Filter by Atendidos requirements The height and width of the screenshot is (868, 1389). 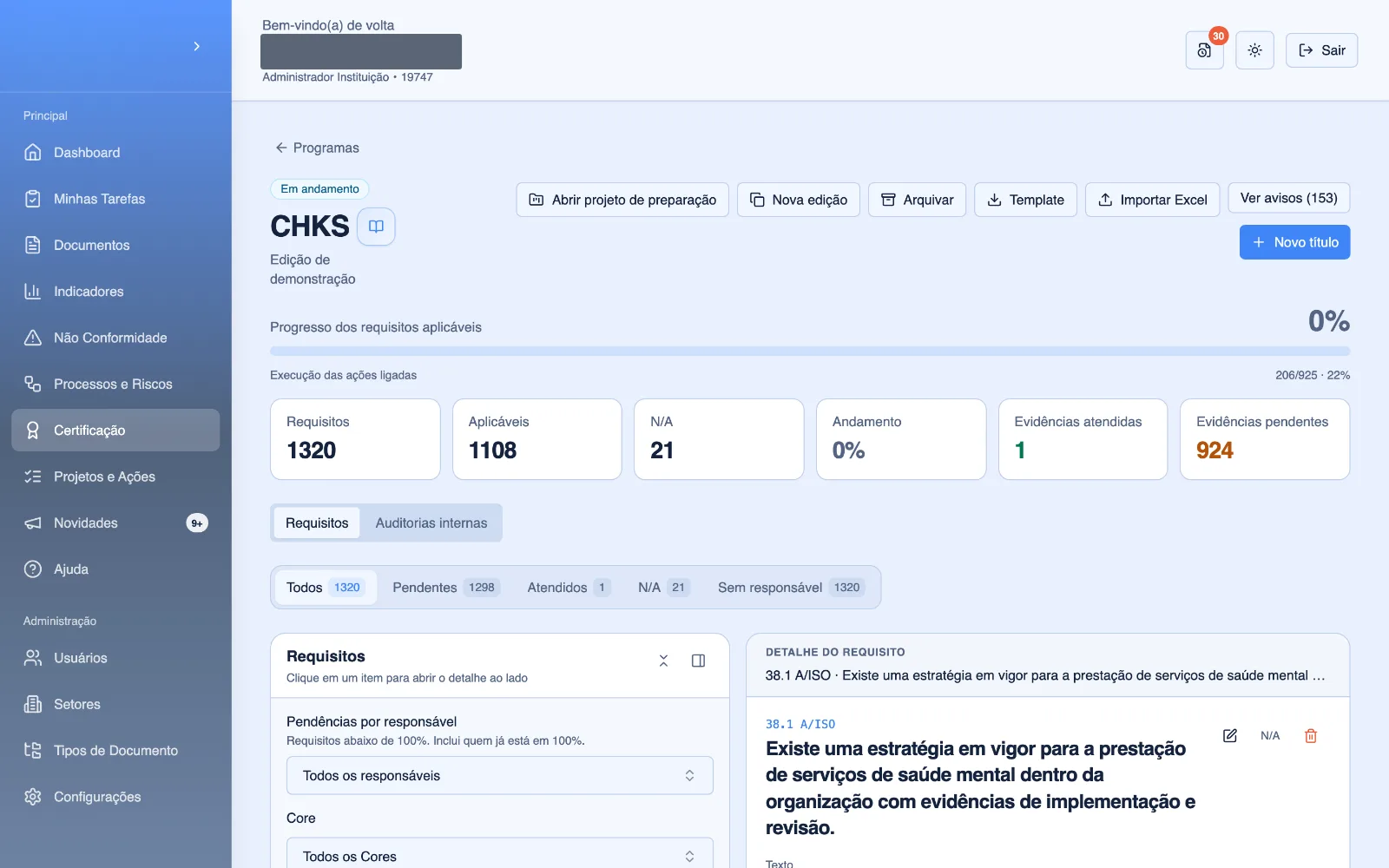[x=569, y=588]
